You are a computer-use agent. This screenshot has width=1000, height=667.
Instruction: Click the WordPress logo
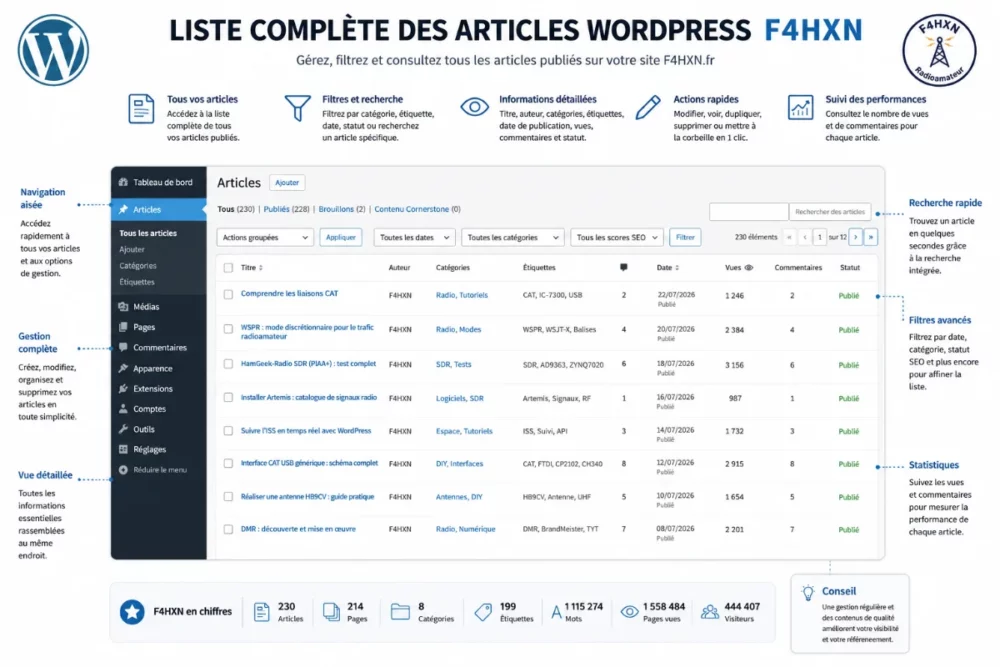[53, 50]
